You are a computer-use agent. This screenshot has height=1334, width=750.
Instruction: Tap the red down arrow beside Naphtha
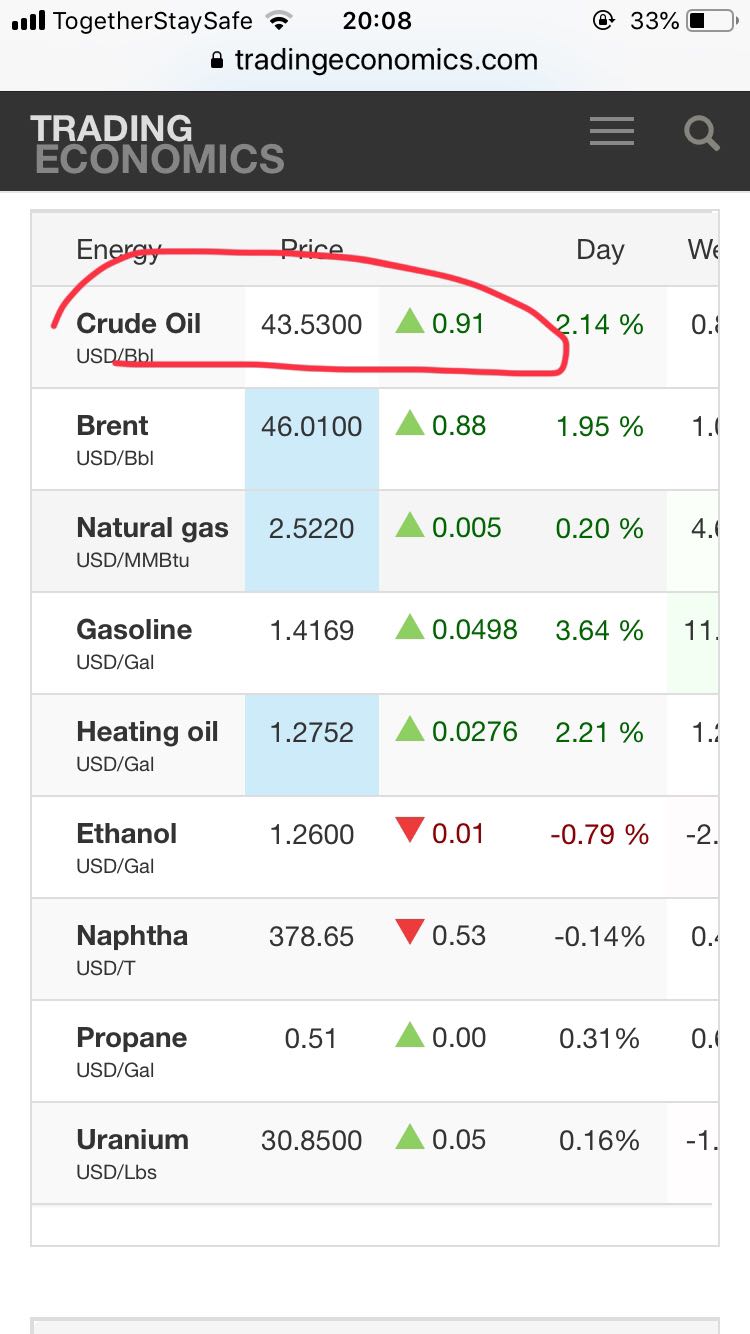(x=410, y=932)
